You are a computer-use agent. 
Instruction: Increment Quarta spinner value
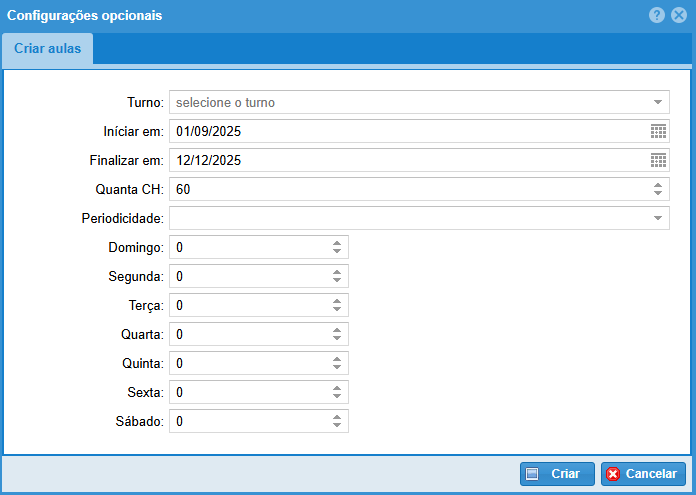point(337,330)
